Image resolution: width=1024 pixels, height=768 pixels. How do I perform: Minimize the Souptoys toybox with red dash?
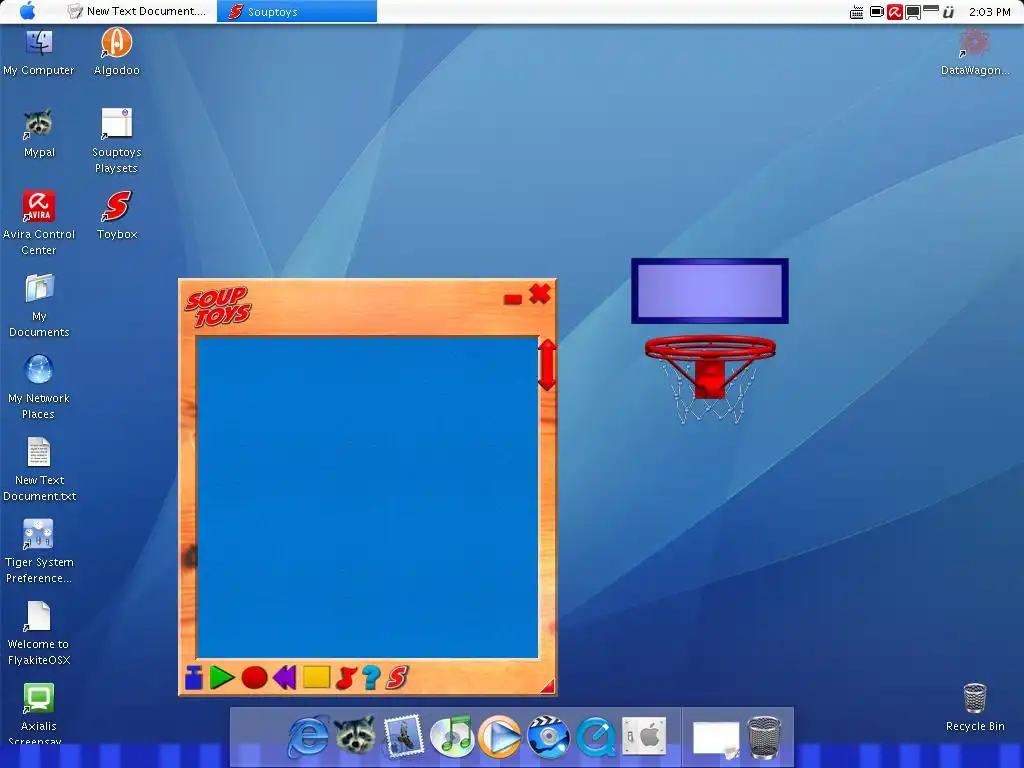tap(513, 299)
